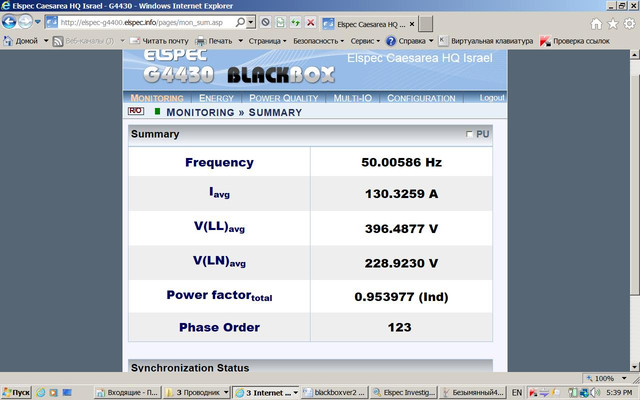640x400 pixels.
Task: Open the Сервис menu
Action: pos(365,41)
